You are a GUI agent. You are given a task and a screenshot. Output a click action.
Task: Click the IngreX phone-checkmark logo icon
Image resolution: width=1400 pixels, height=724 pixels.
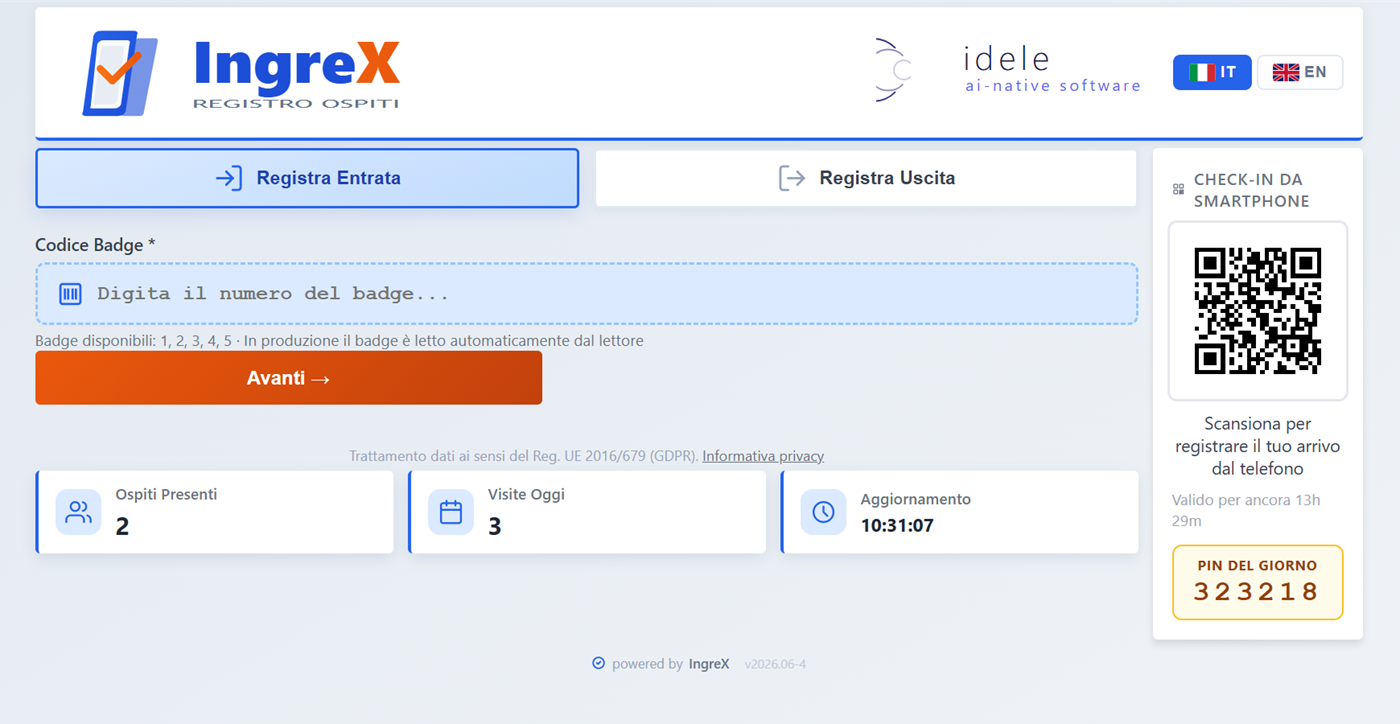pos(119,73)
